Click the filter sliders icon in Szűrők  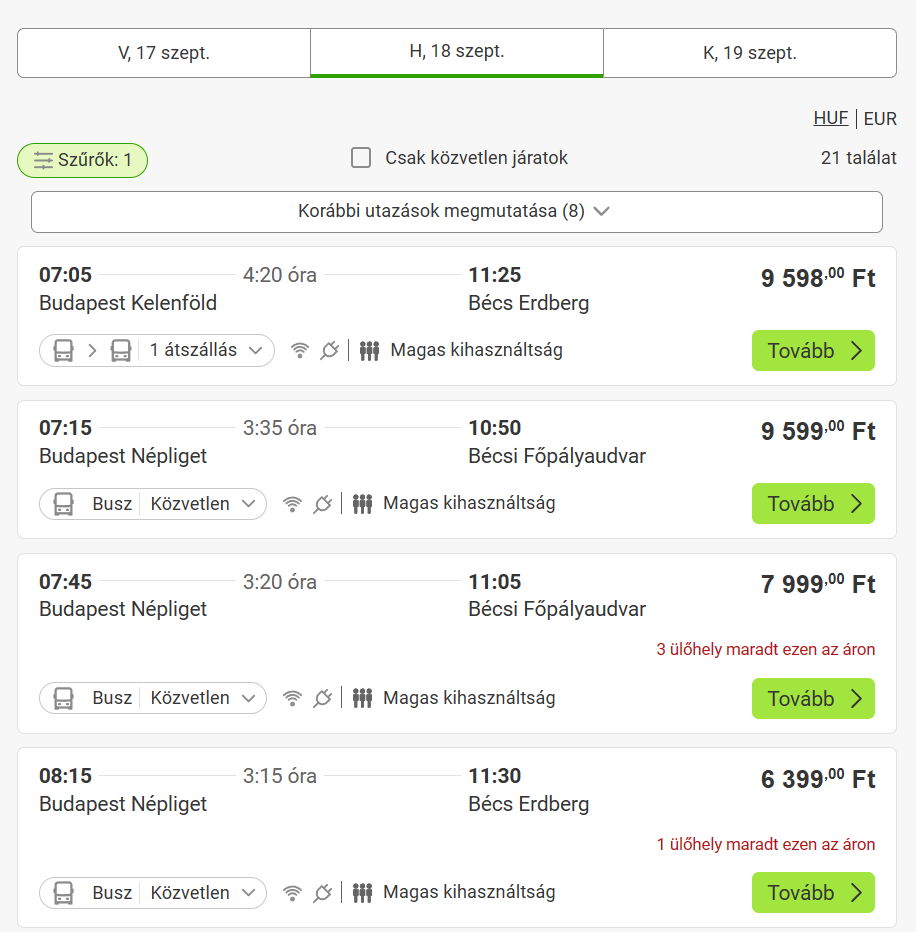click(x=43, y=160)
